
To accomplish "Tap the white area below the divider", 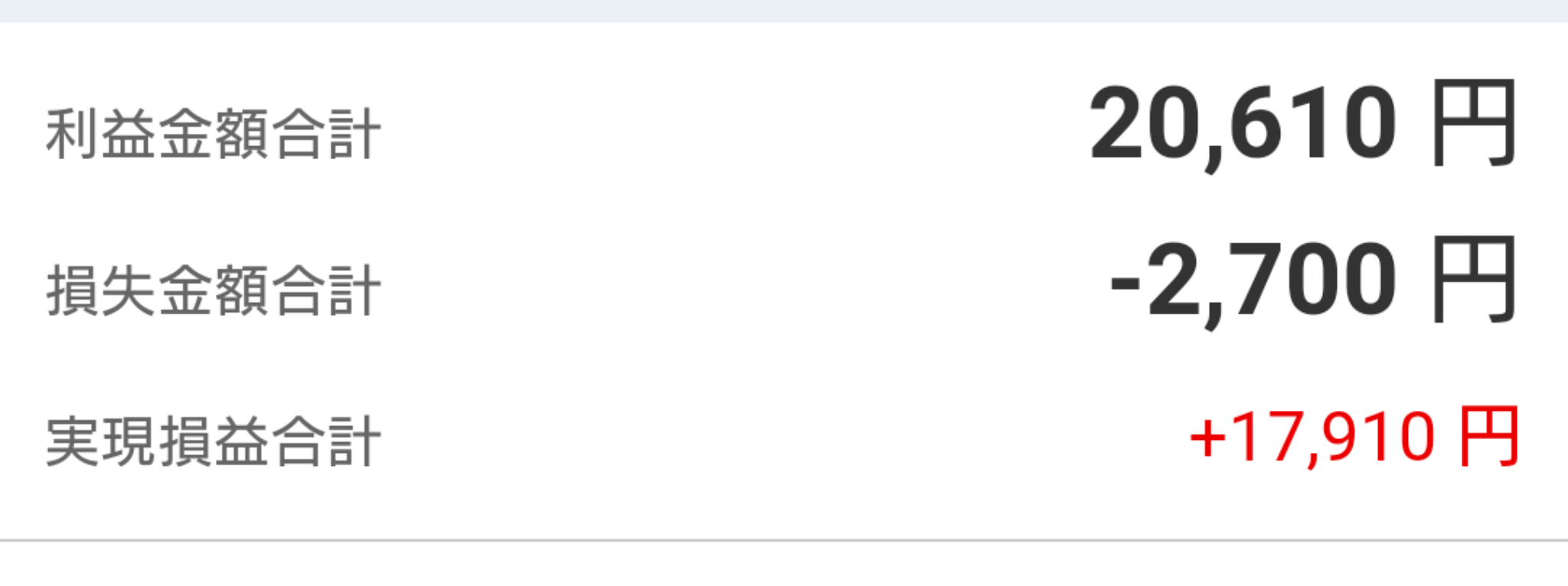I will tap(784, 565).
